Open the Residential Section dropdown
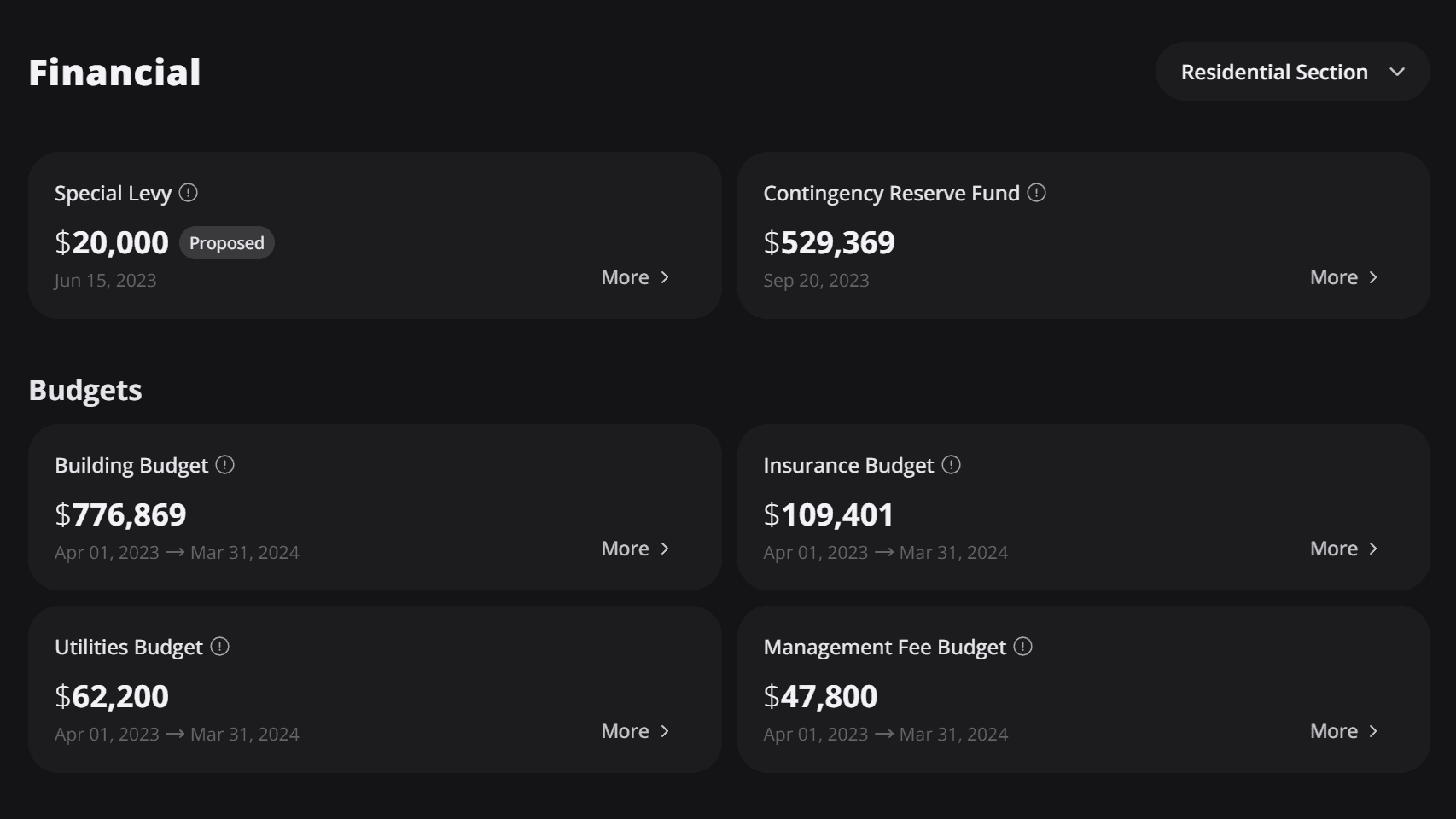 point(1291,72)
